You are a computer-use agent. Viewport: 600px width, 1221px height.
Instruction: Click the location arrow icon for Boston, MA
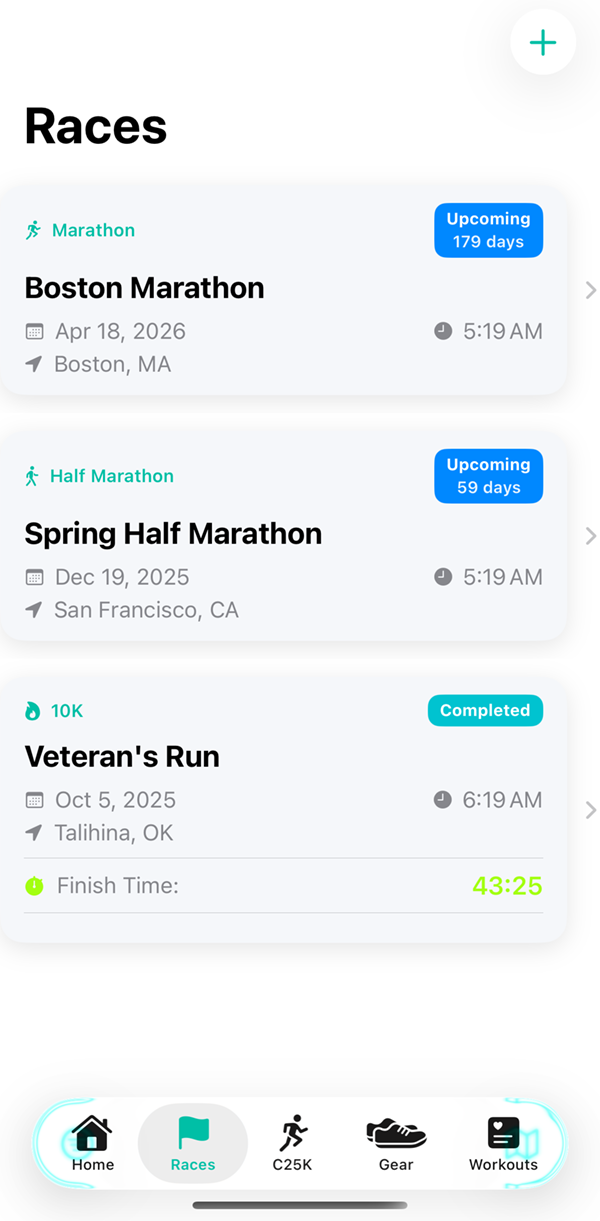pos(34,364)
